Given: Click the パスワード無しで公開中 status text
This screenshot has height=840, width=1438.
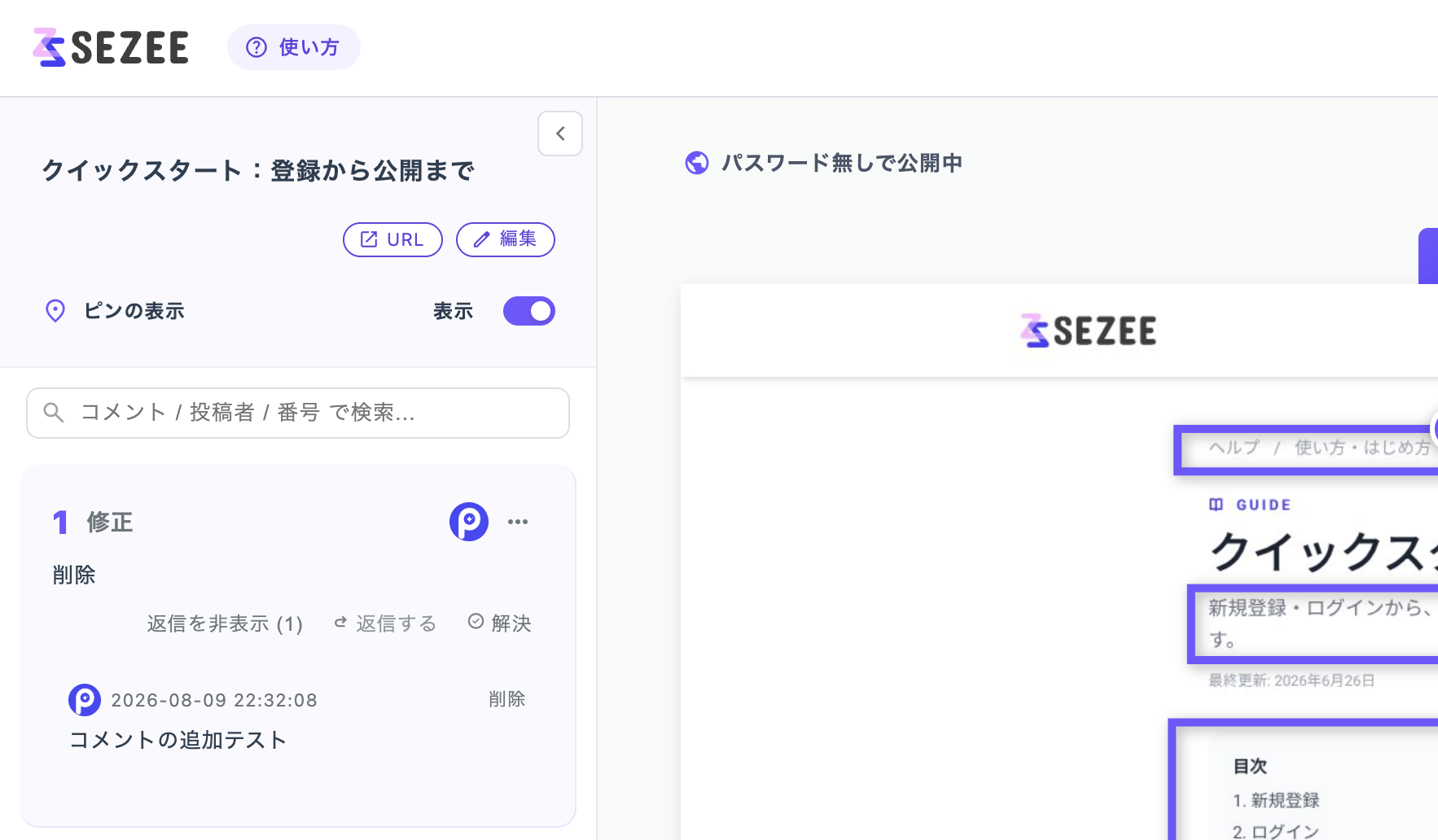Looking at the screenshot, I should [x=842, y=163].
